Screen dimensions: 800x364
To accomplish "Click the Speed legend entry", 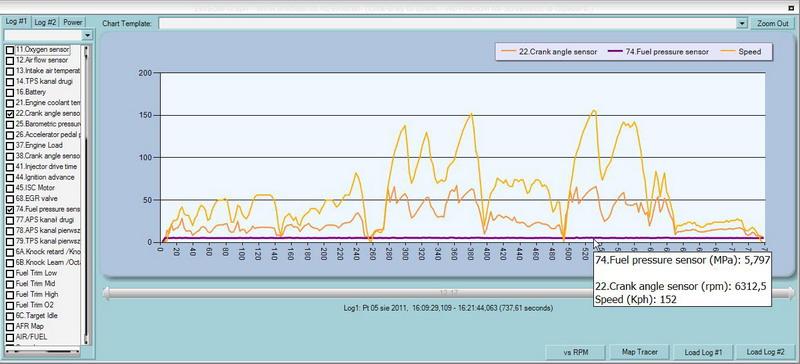I will click(740, 52).
